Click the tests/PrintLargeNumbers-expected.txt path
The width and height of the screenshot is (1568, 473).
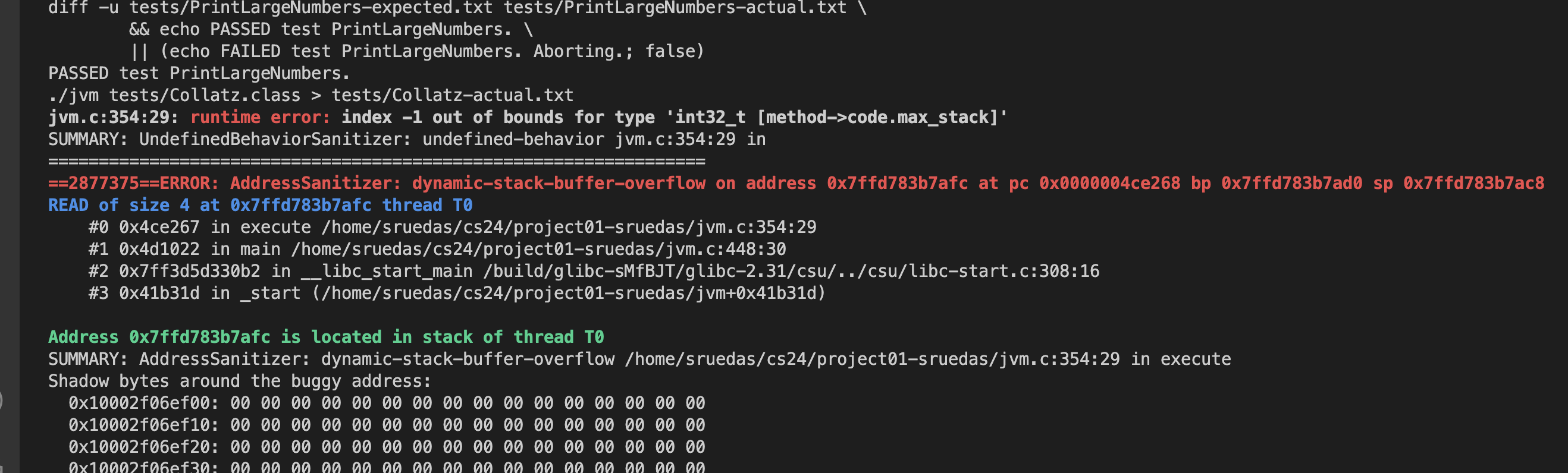click(x=311, y=8)
